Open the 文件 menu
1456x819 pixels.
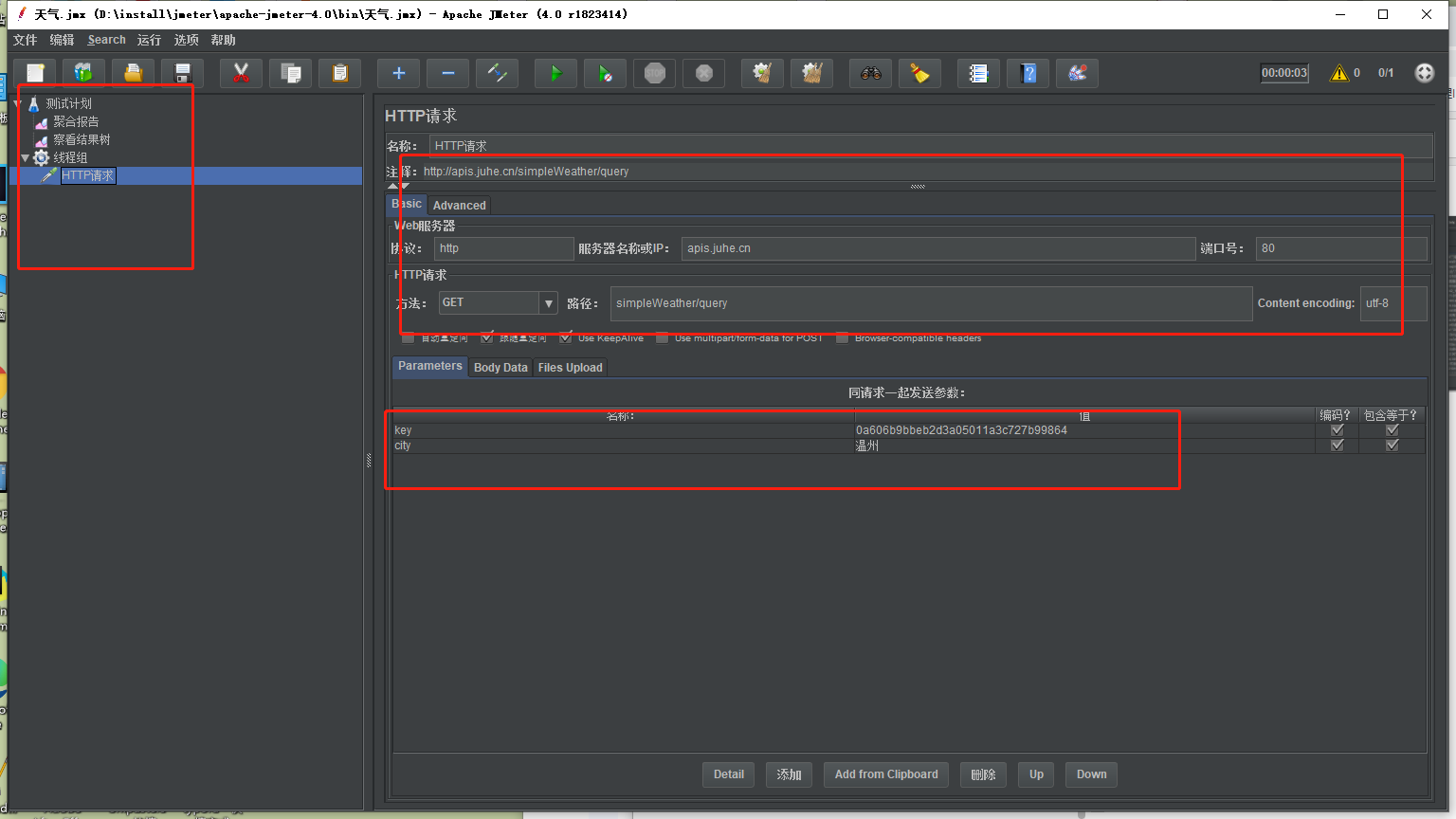[25, 40]
